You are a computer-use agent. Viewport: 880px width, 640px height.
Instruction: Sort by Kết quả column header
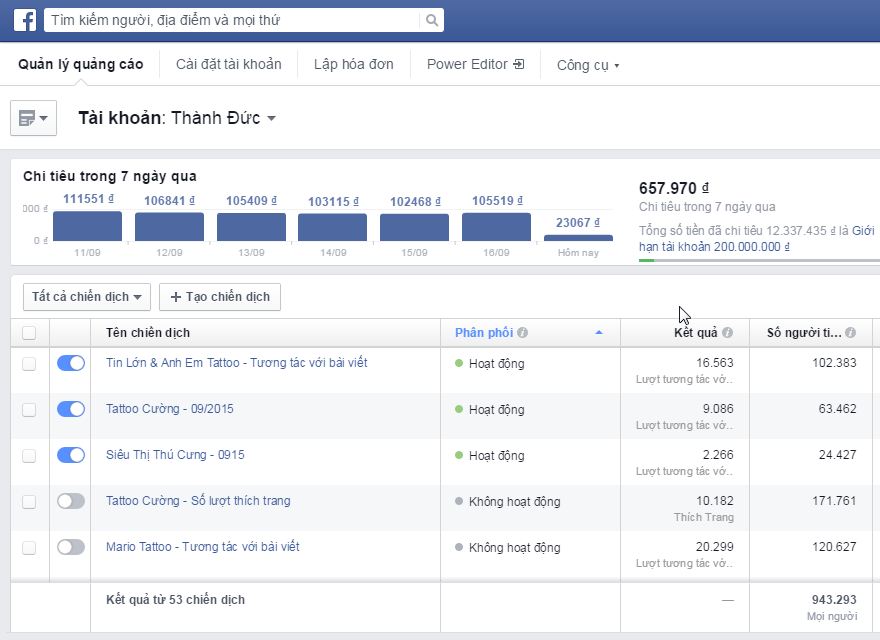(695, 333)
